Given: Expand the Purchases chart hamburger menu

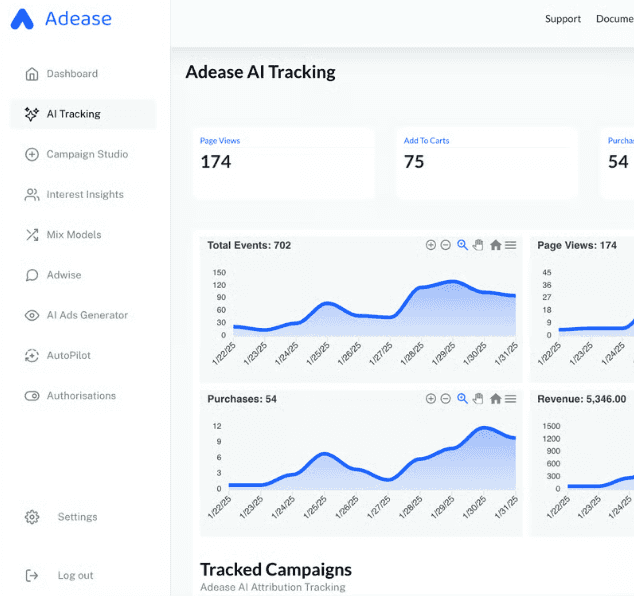Looking at the screenshot, I should (x=511, y=399).
